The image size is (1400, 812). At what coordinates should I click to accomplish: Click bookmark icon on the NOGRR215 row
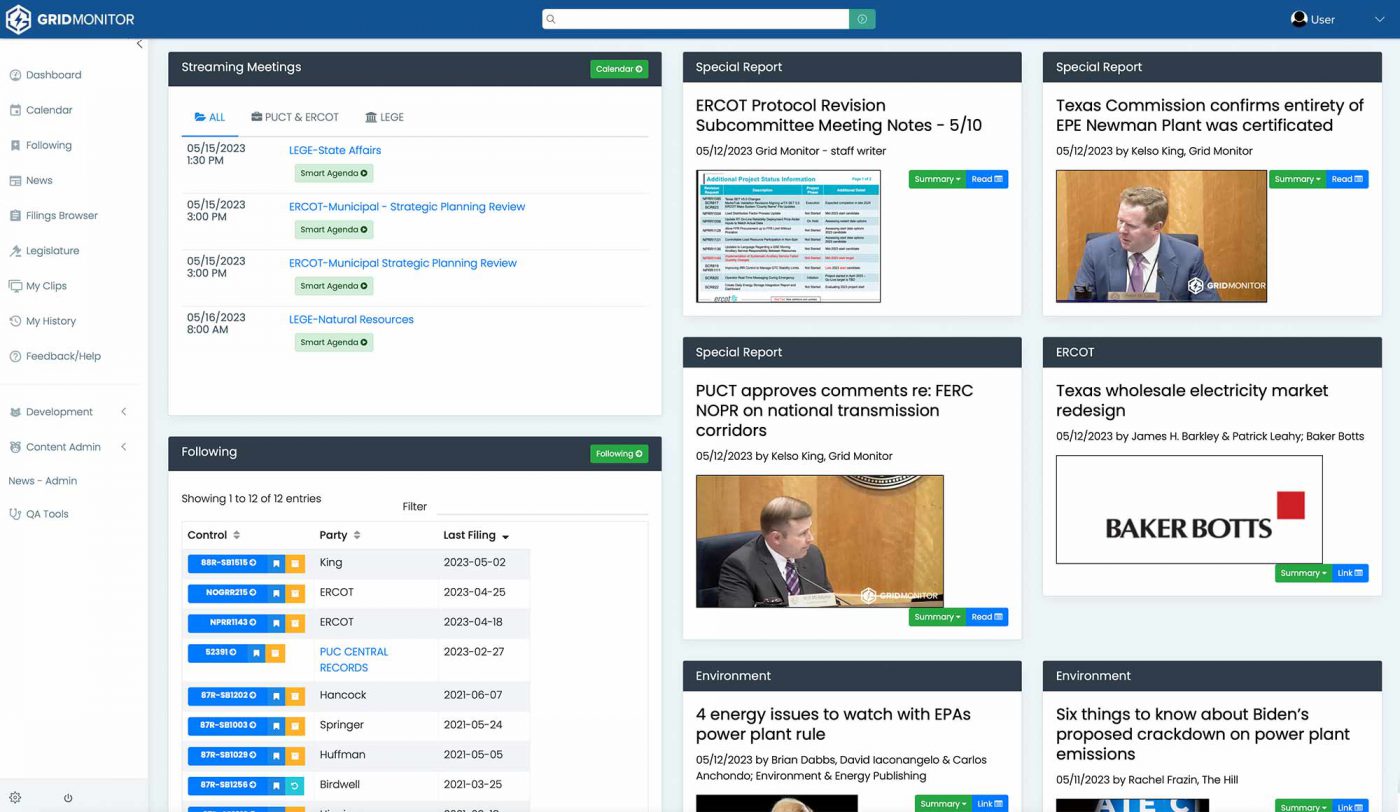tap(276, 593)
